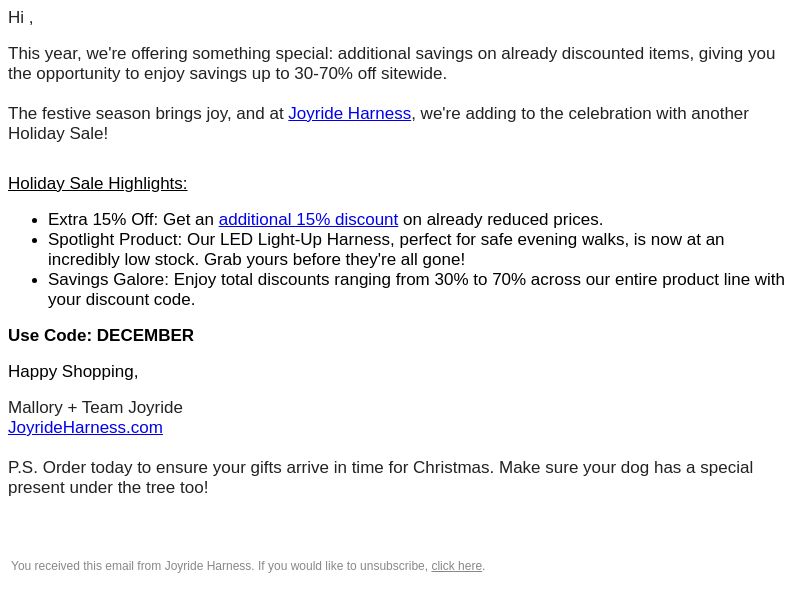
Task: Click the "Hi ," greeting line
Action: [x=20, y=17]
